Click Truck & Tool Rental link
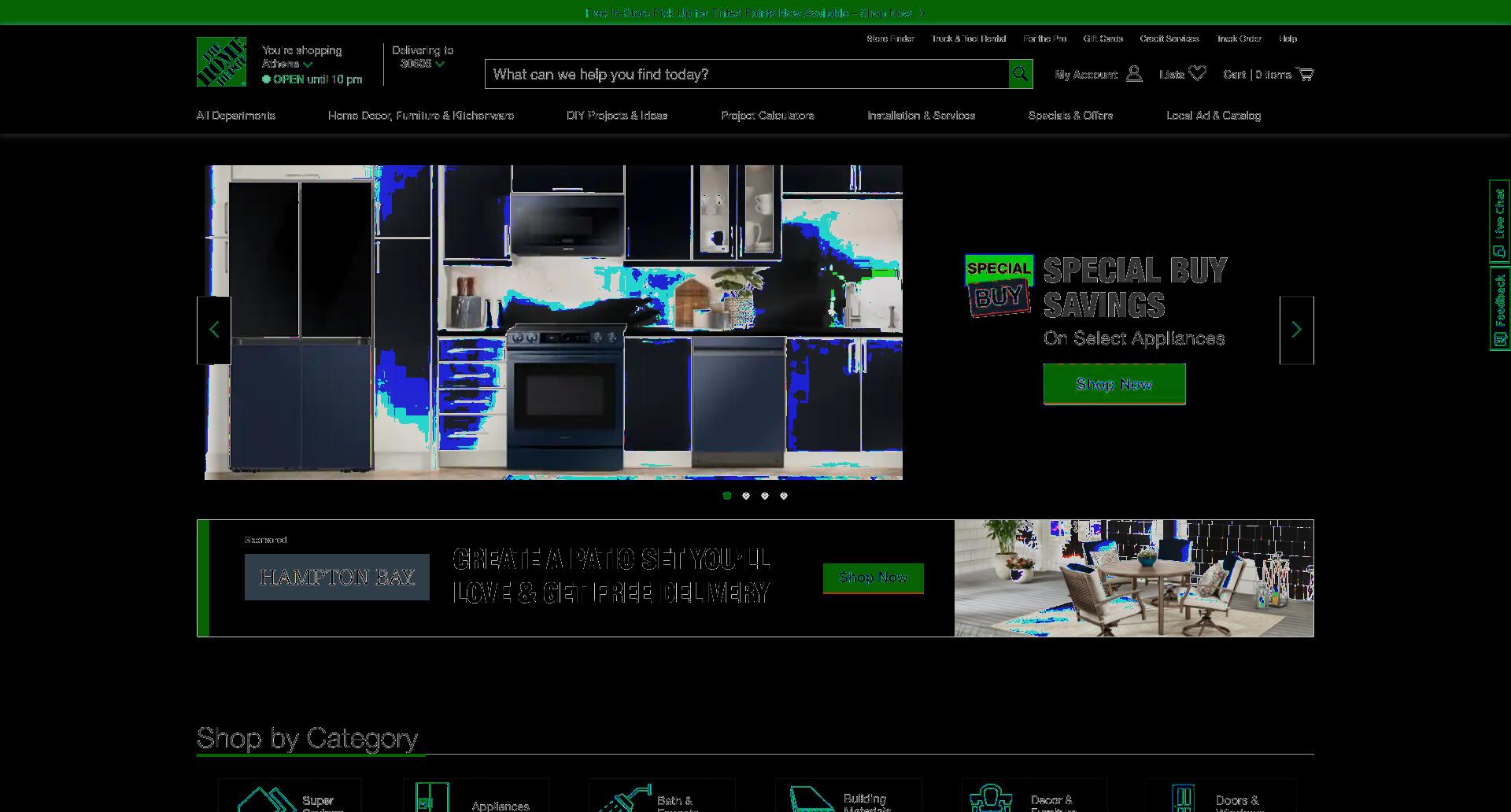 coord(969,39)
